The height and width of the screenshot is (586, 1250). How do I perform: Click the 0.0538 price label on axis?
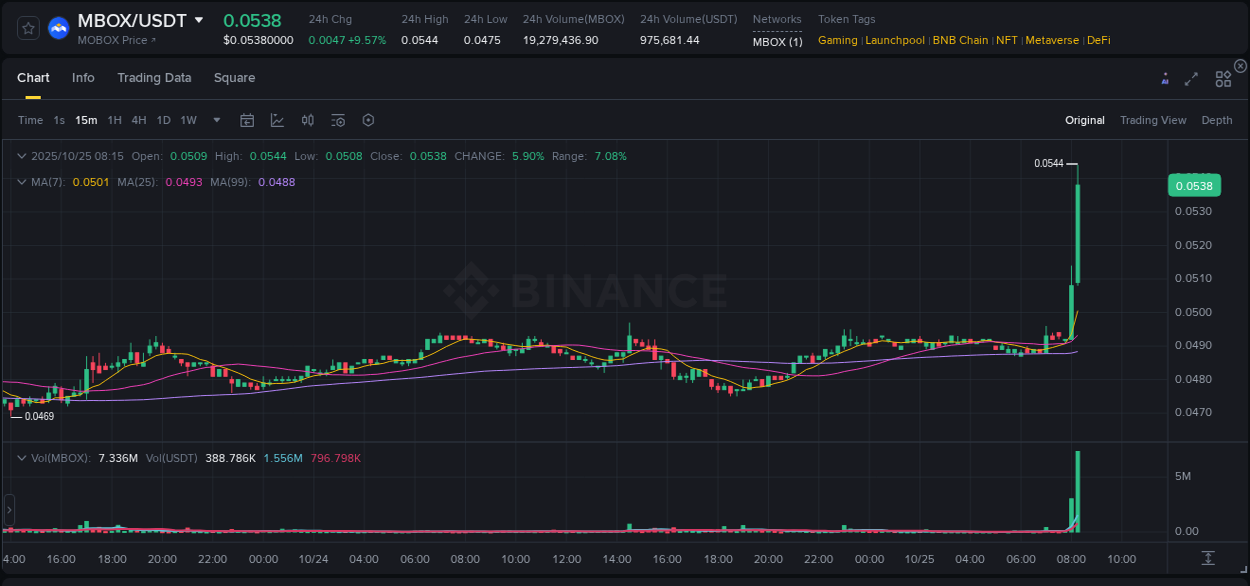[1194, 185]
